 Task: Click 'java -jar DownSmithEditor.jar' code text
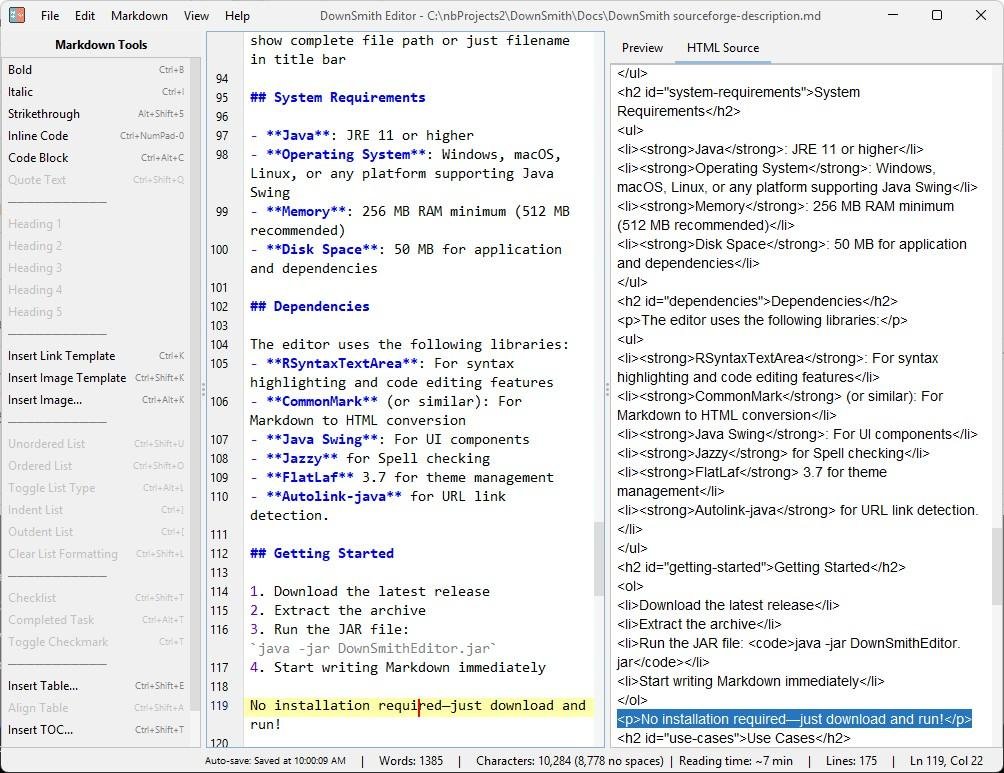pyautogui.click(x=373, y=648)
